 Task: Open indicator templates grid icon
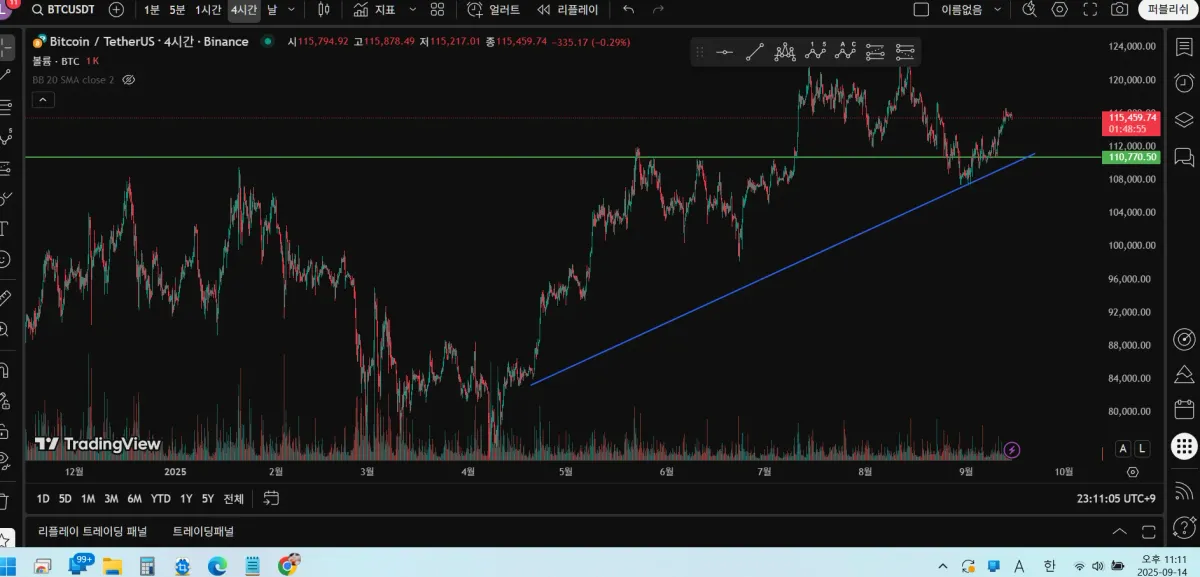coord(437,9)
